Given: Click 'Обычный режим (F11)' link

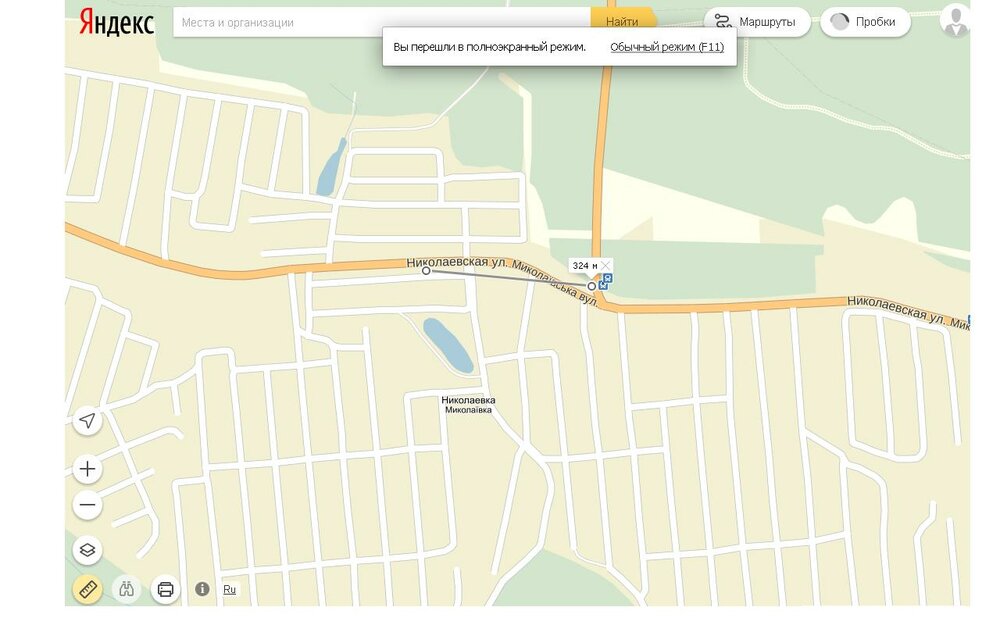Looking at the screenshot, I should tap(667, 47).
